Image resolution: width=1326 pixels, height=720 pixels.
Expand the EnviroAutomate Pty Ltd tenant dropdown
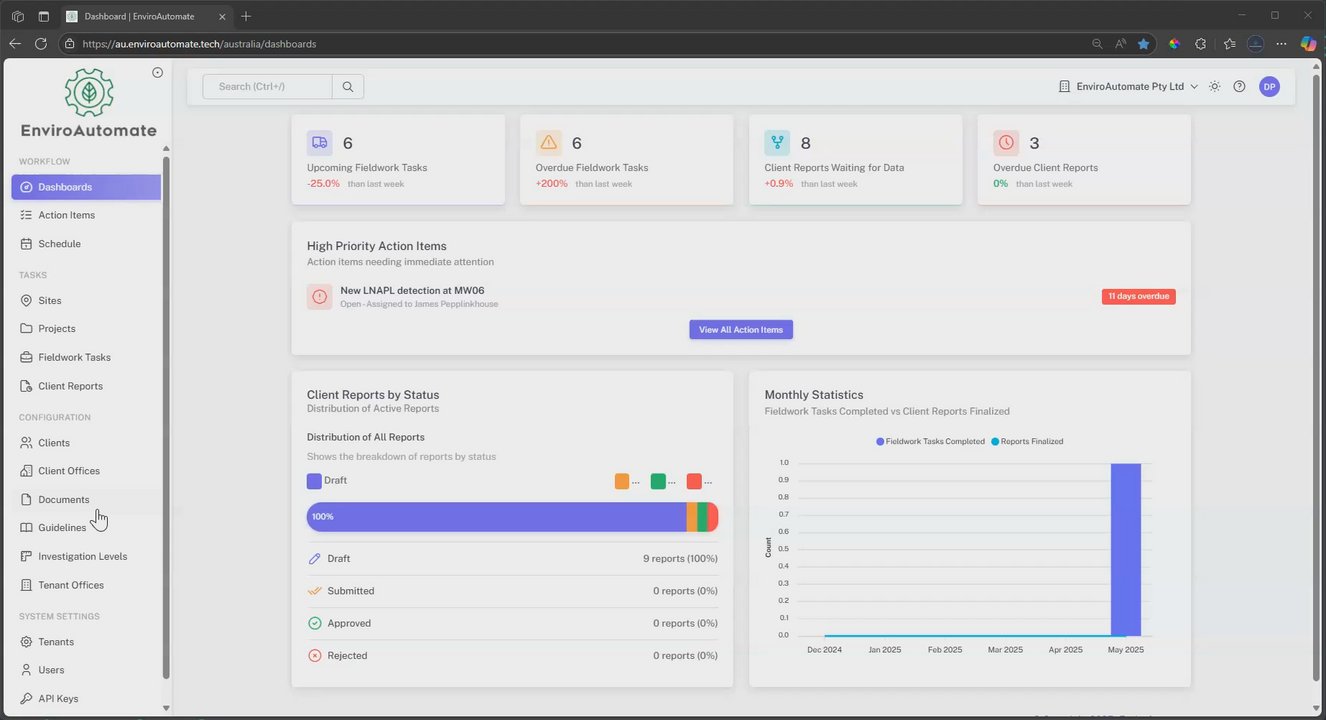tap(1128, 87)
